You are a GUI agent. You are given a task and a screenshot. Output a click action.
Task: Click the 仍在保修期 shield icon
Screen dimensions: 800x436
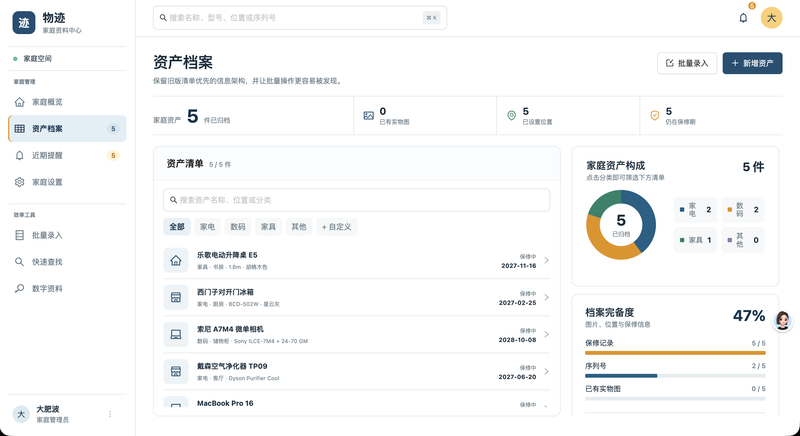[x=655, y=116]
